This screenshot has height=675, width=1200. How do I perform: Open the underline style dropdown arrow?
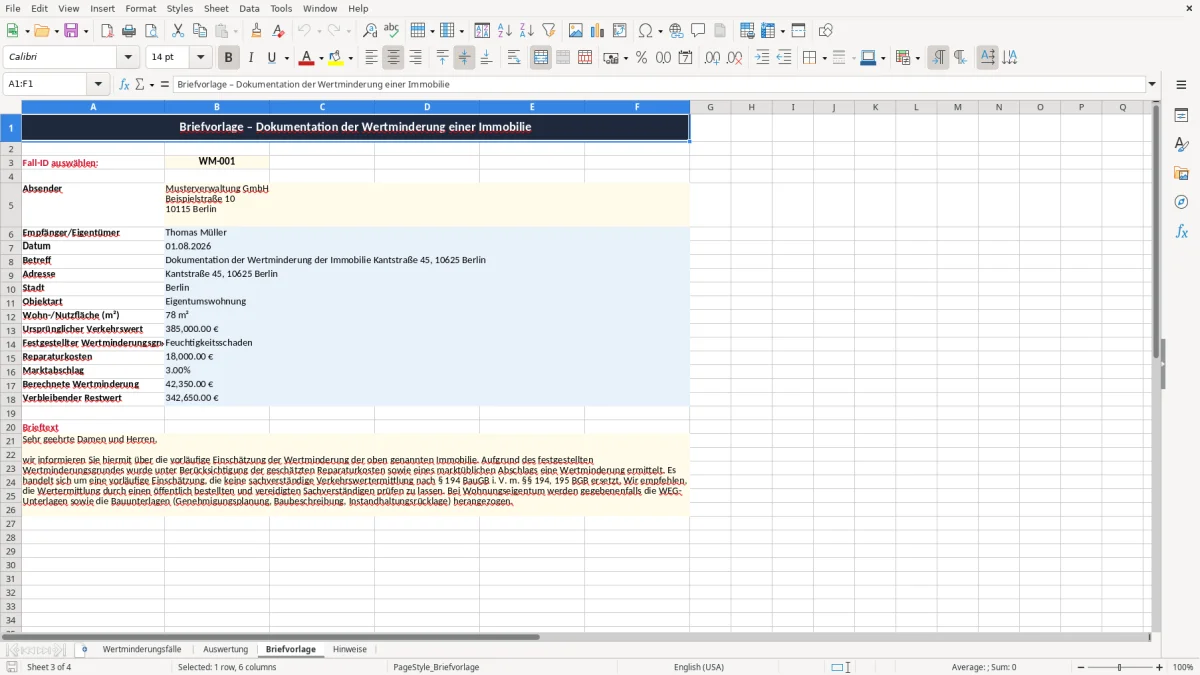click(x=285, y=58)
